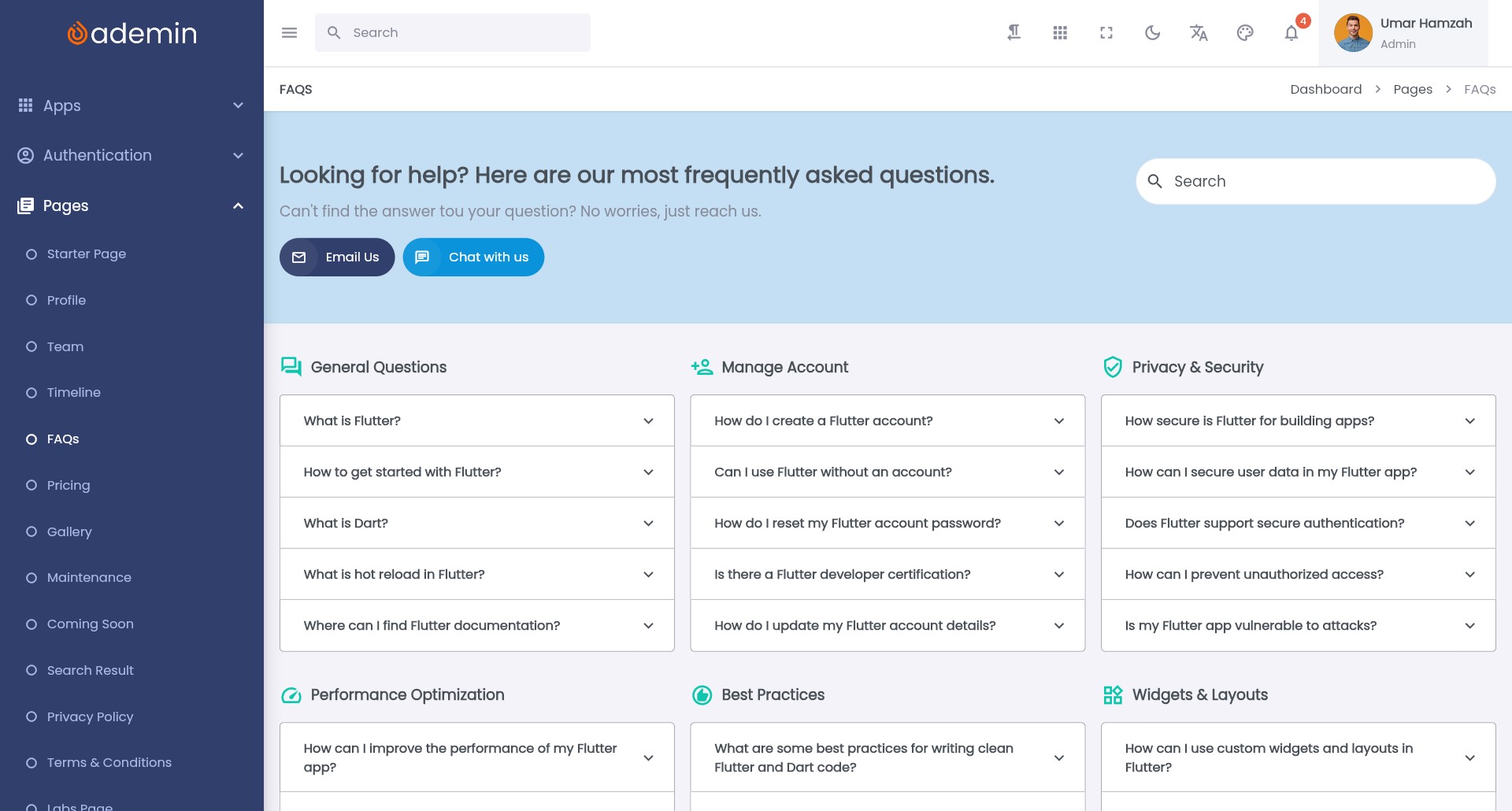Open the Pricing page in sidebar
1512x811 pixels.
(69, 486)
